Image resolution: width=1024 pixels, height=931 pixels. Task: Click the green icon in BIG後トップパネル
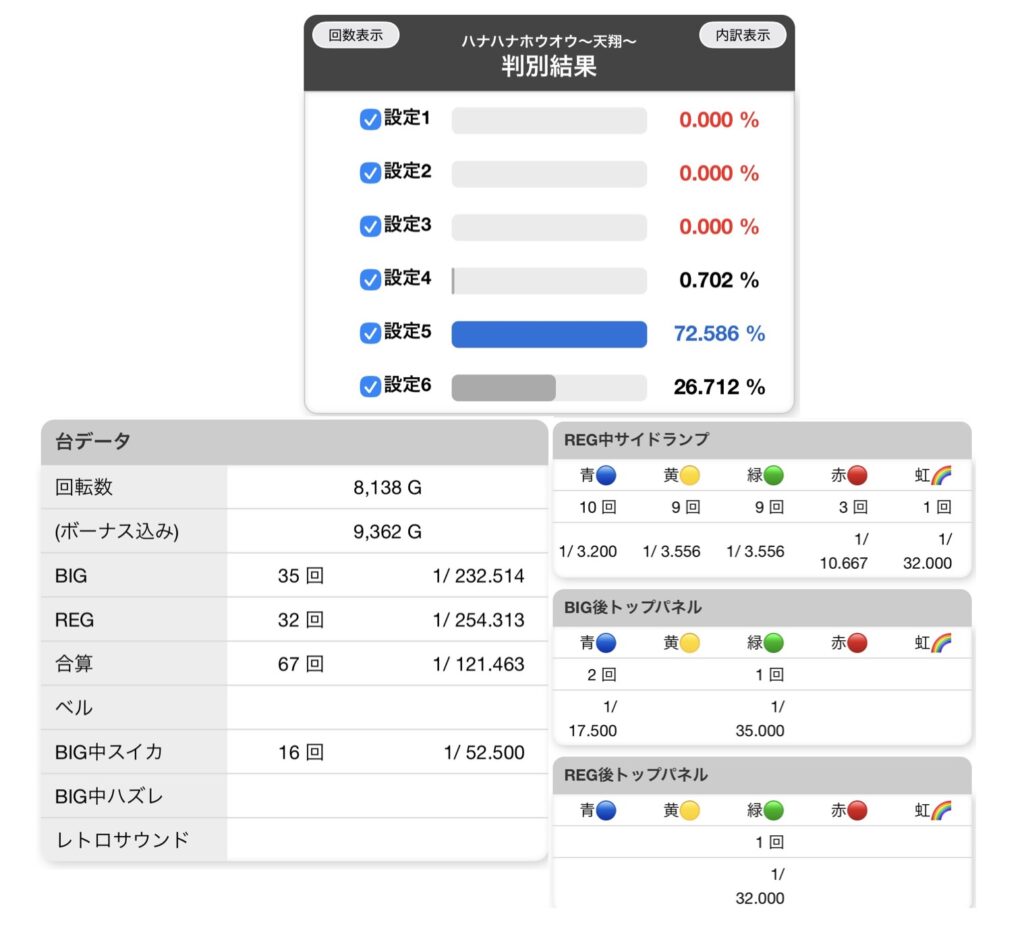click(774, 643)
